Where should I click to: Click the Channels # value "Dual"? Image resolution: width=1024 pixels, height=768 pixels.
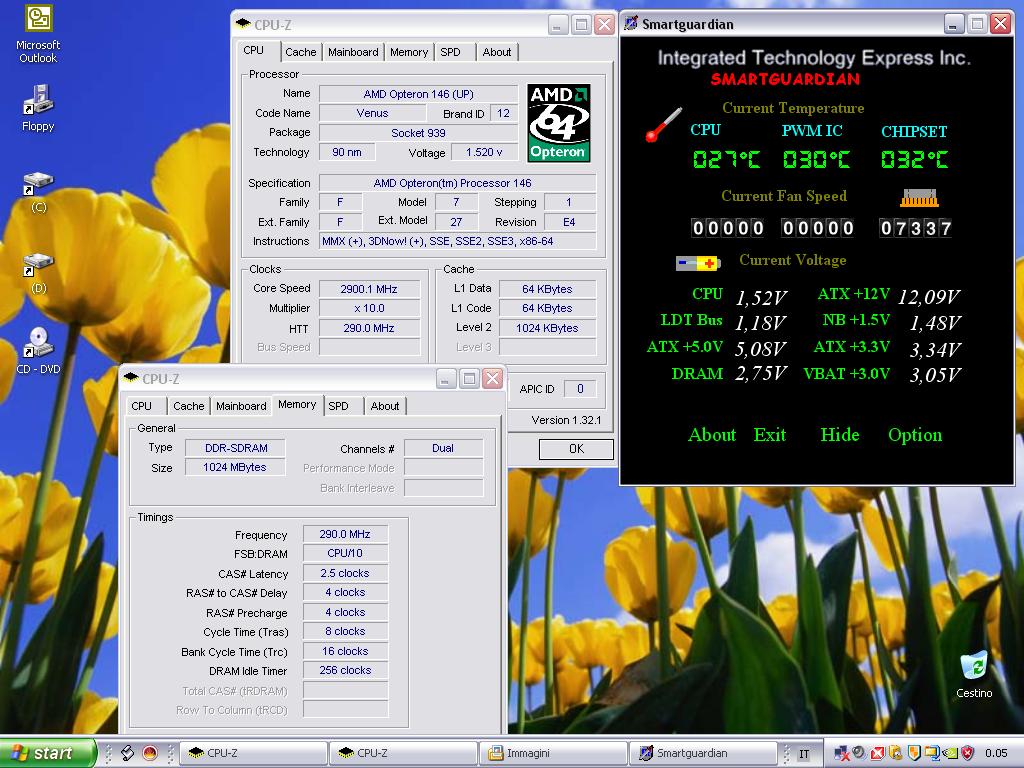pos(443,448)
